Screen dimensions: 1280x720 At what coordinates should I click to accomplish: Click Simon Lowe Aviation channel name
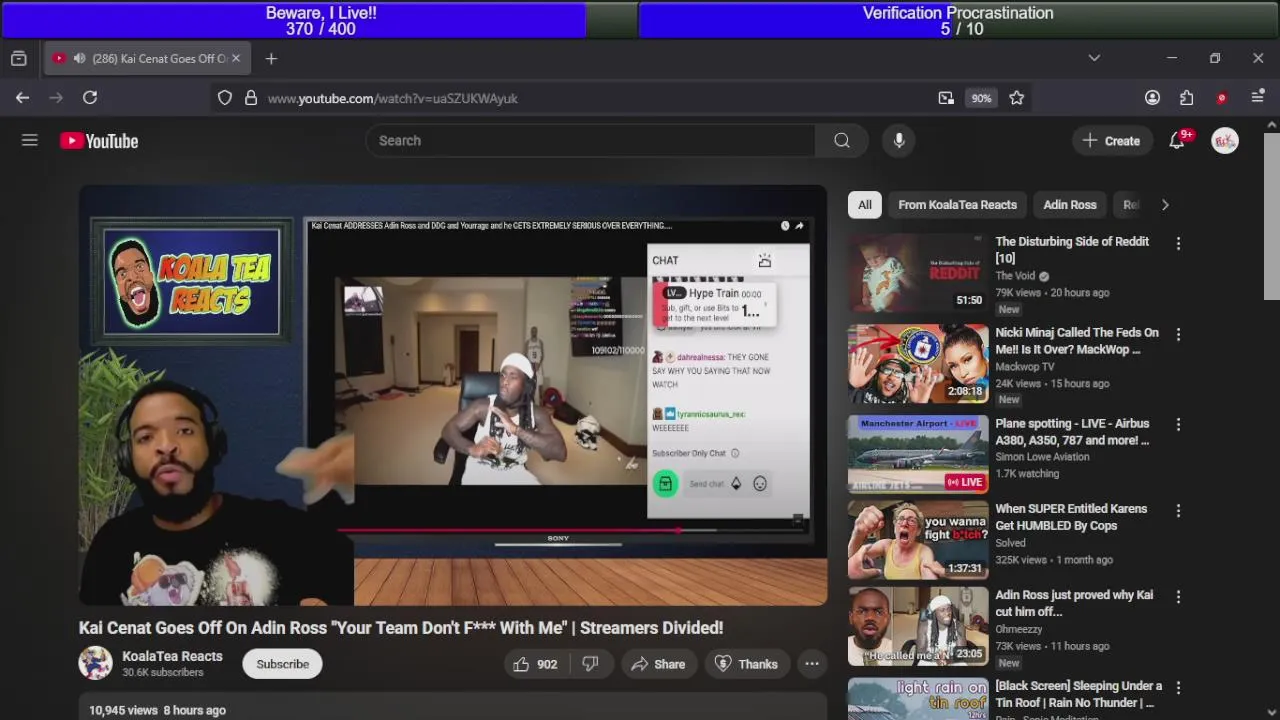pyautogui.click(x=1042, y=457)
